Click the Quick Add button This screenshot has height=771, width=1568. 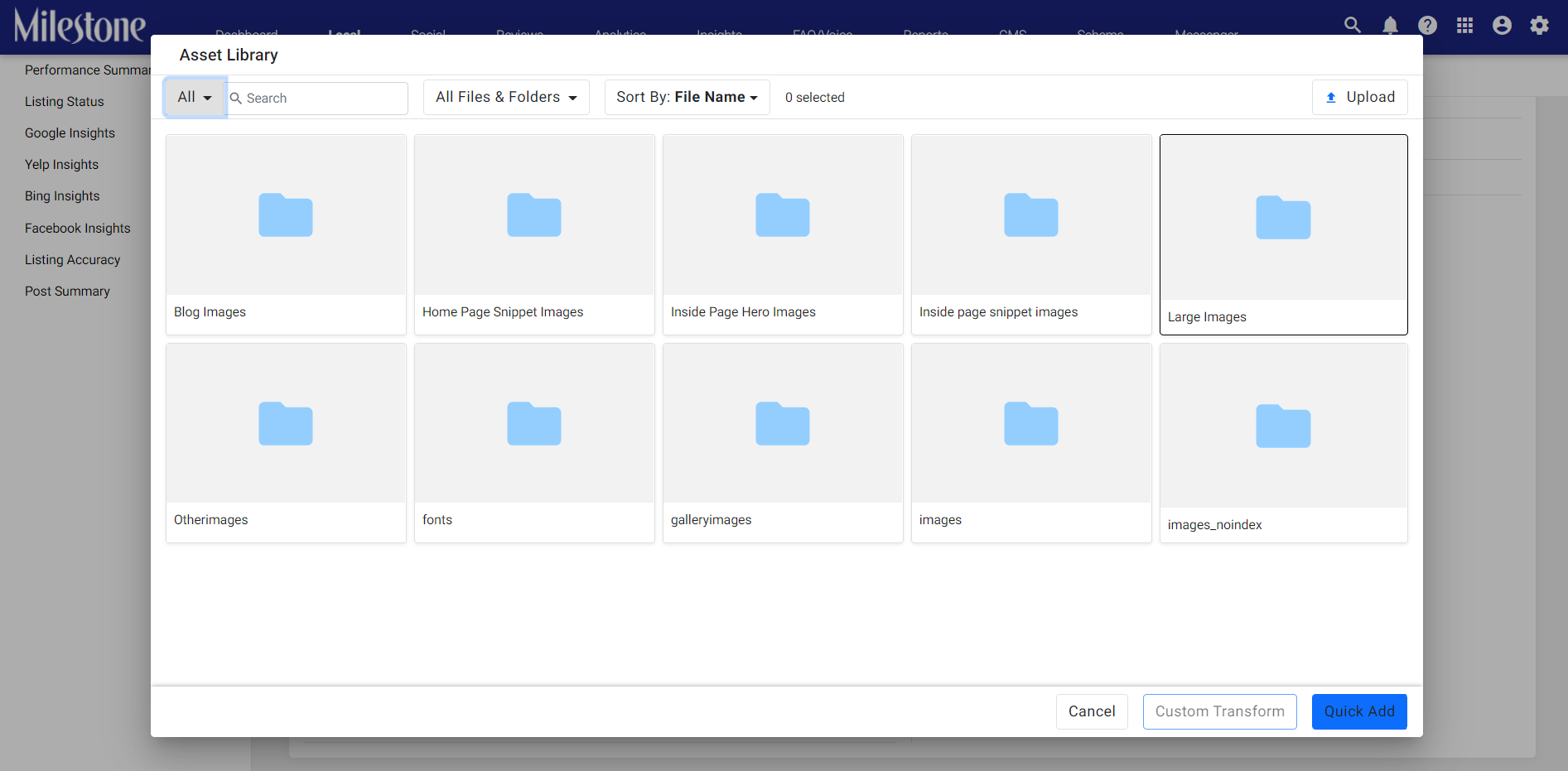[1359, 711]
